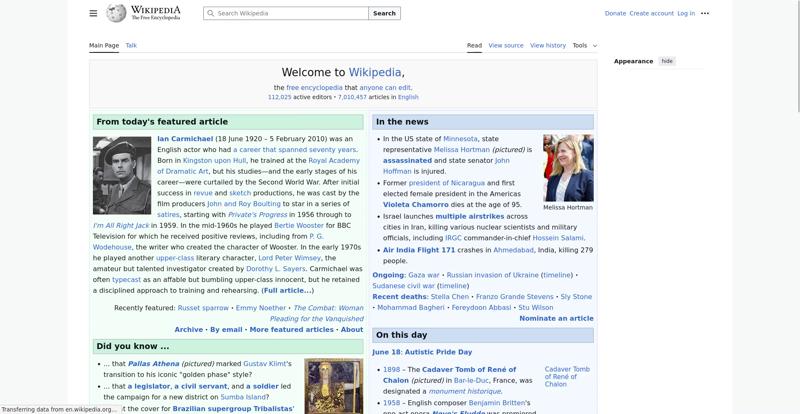The height and width of the screenshot is (414, 800).
Task: Click the Log in link
Action: point(686,13)
